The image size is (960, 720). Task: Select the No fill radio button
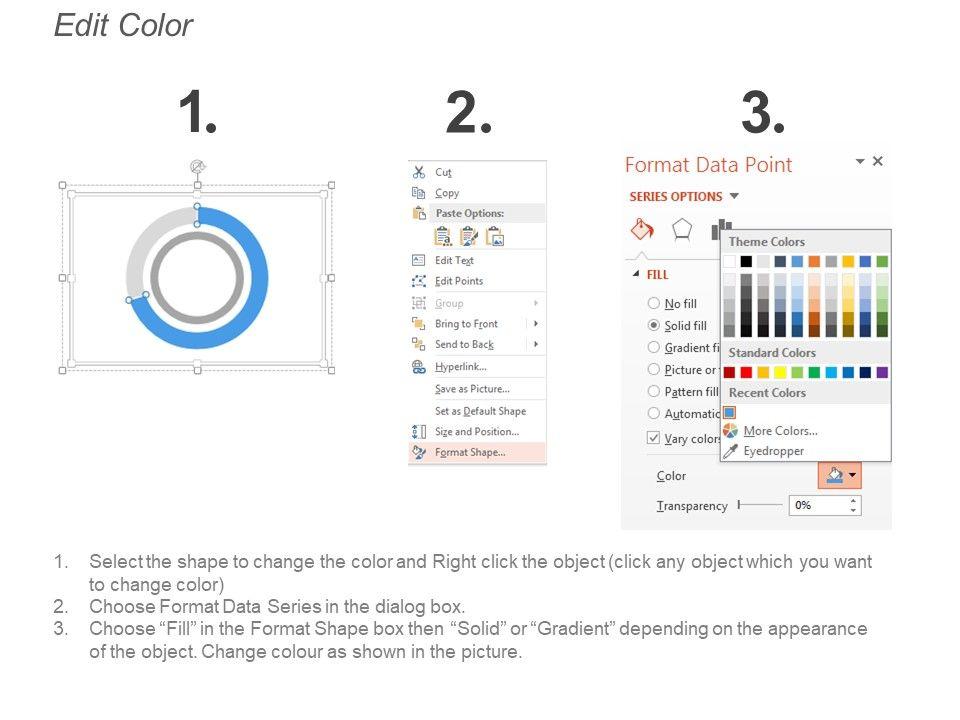(654, 303)
